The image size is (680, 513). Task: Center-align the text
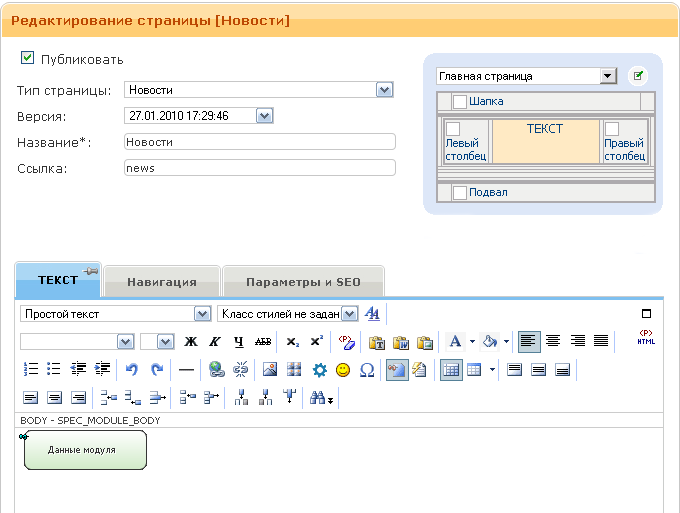[x=553, y=341]
